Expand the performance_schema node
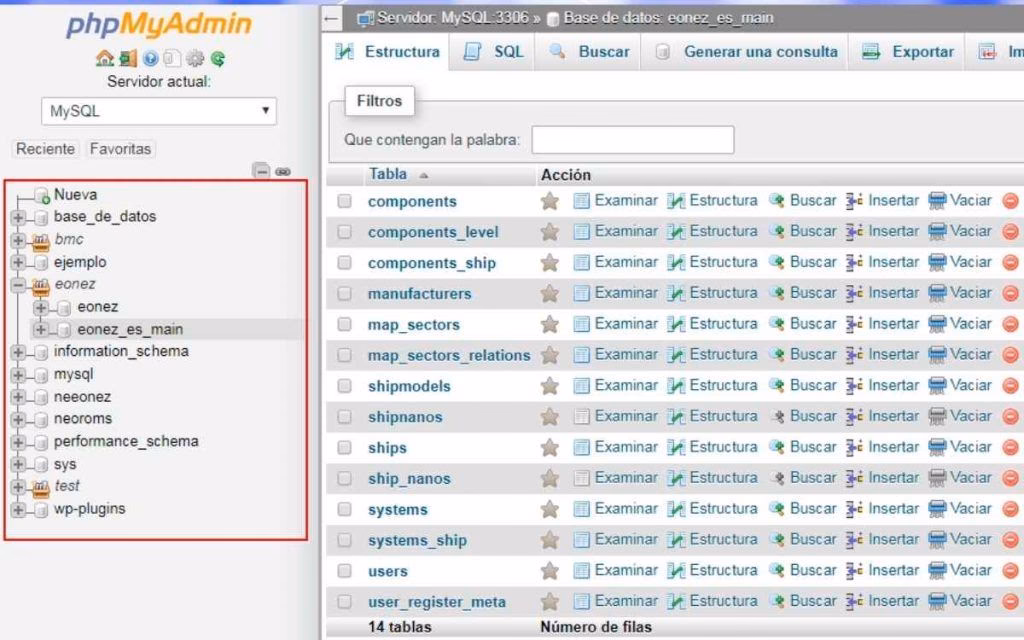This screenshot has height=640, width=1024. 18,443
